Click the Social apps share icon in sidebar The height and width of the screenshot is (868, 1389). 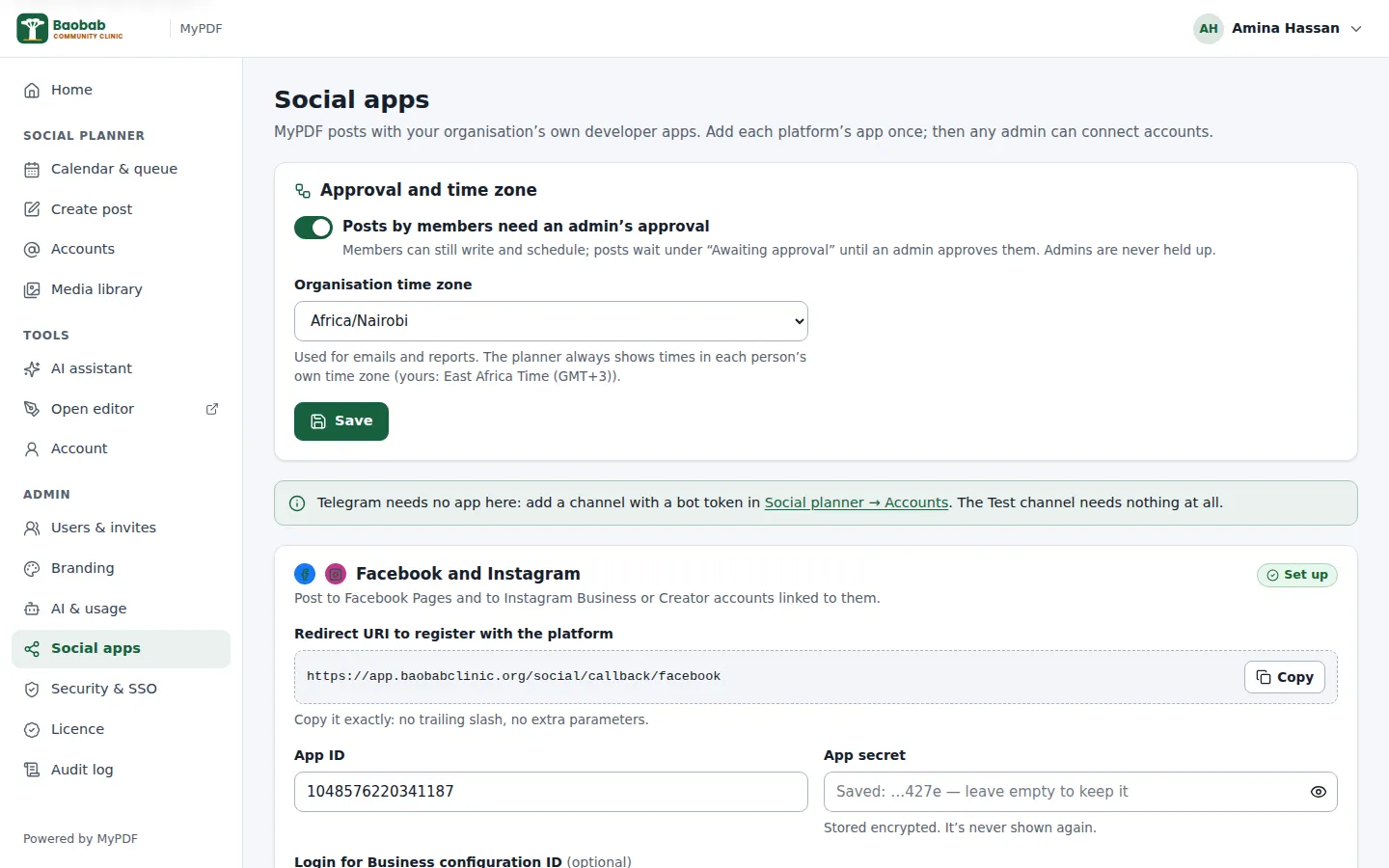point(32,649)
